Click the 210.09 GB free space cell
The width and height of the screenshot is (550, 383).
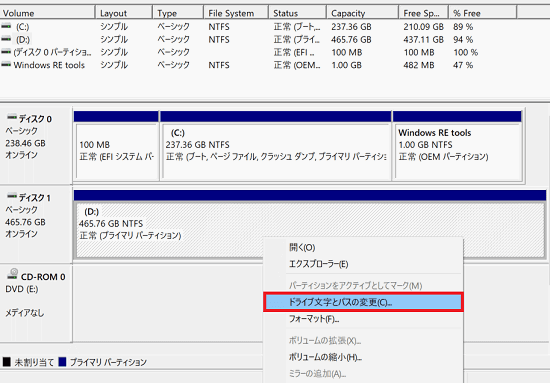[x=423, y=27]
